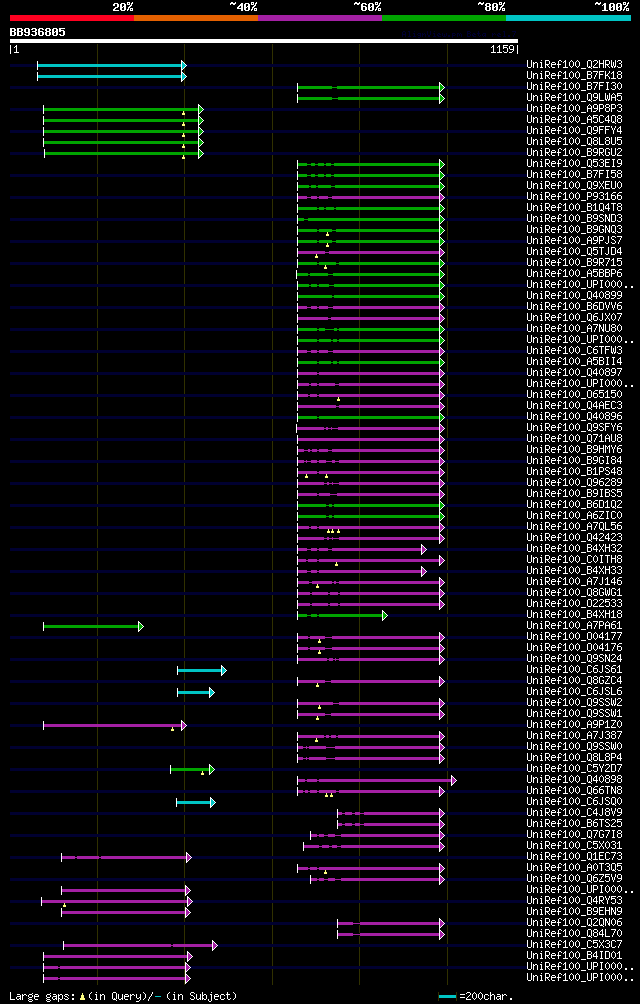Screen dimensions: 640x1004
Task: Select label UniRef100_Q9XEU0
Action: (x=574, y=186)
